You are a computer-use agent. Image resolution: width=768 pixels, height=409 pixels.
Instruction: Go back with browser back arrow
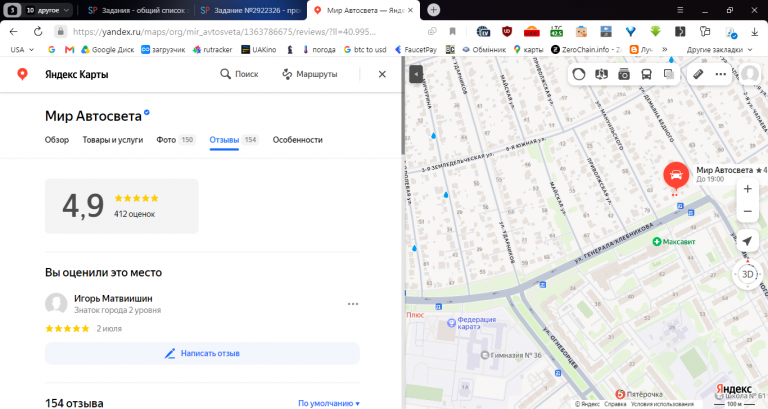point(14,32)
